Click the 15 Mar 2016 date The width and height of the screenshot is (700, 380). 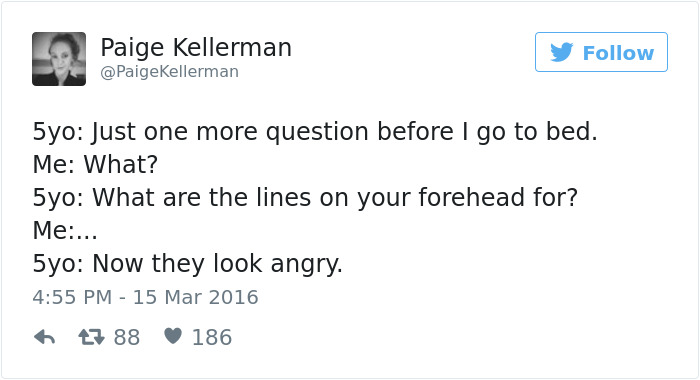pos(196,297)
